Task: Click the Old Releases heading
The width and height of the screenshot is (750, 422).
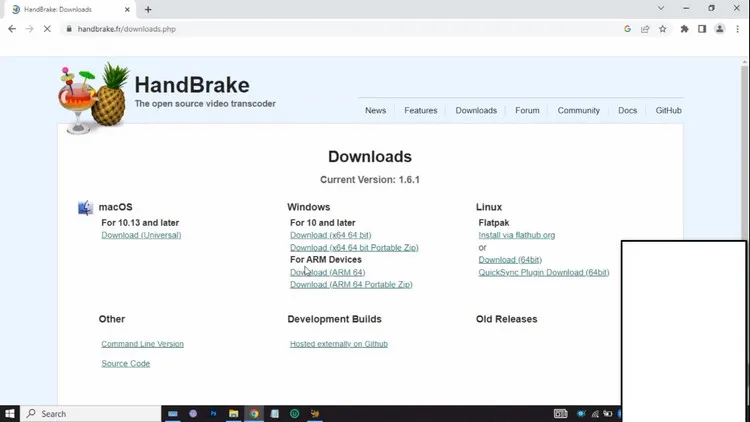Action: (x=507, y=319)
